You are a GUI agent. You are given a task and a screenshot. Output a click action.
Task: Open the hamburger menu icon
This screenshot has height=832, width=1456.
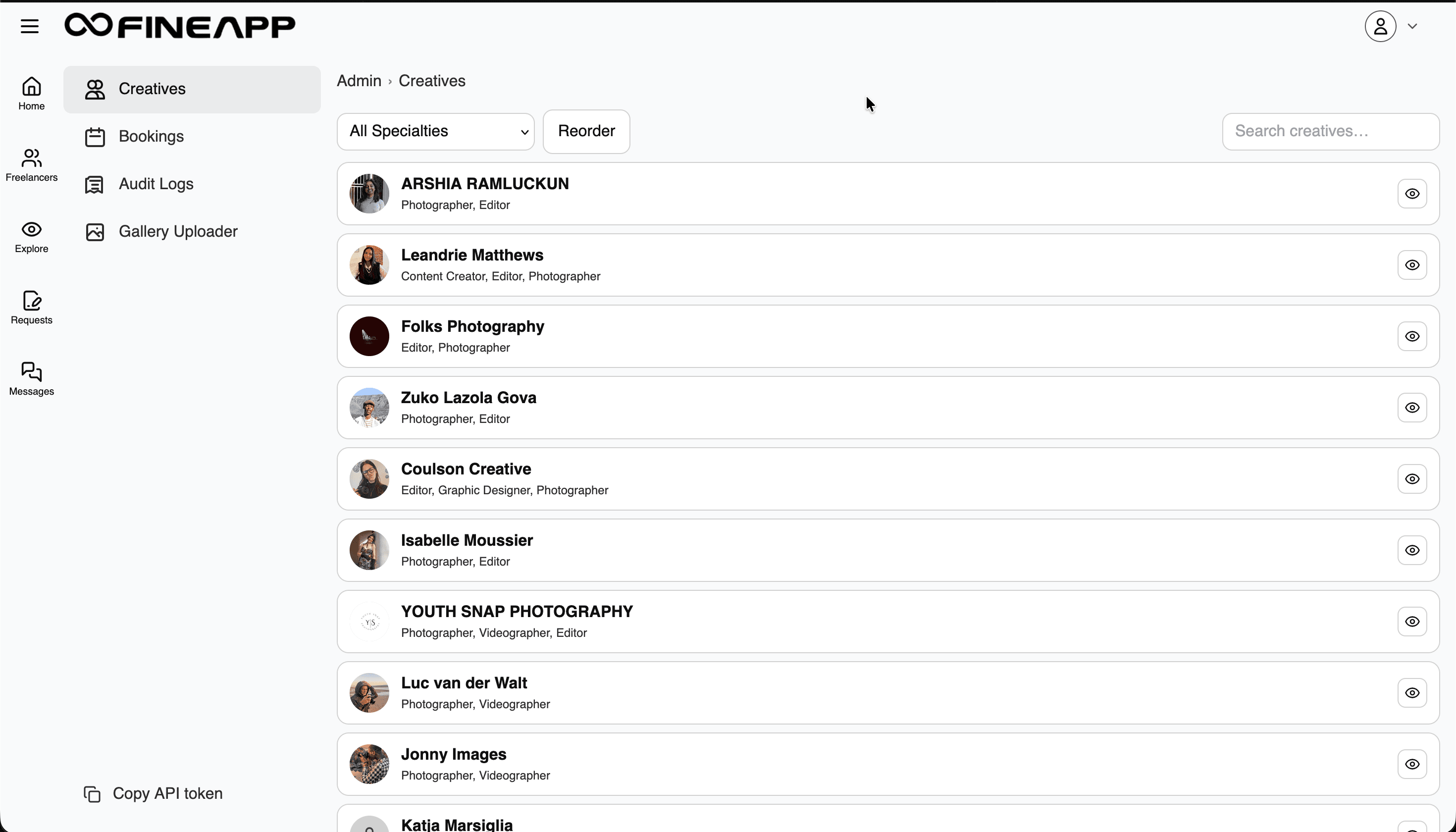click(x=30, y=26)
